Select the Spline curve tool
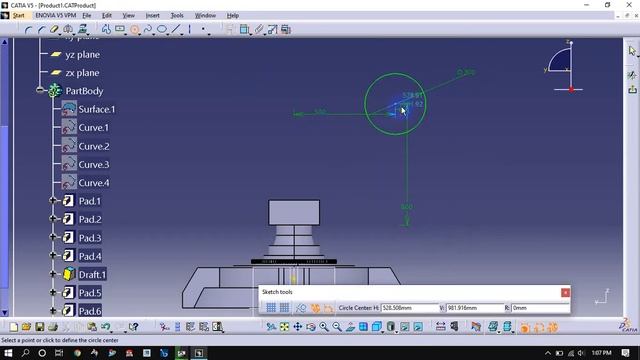 (148, 29)
